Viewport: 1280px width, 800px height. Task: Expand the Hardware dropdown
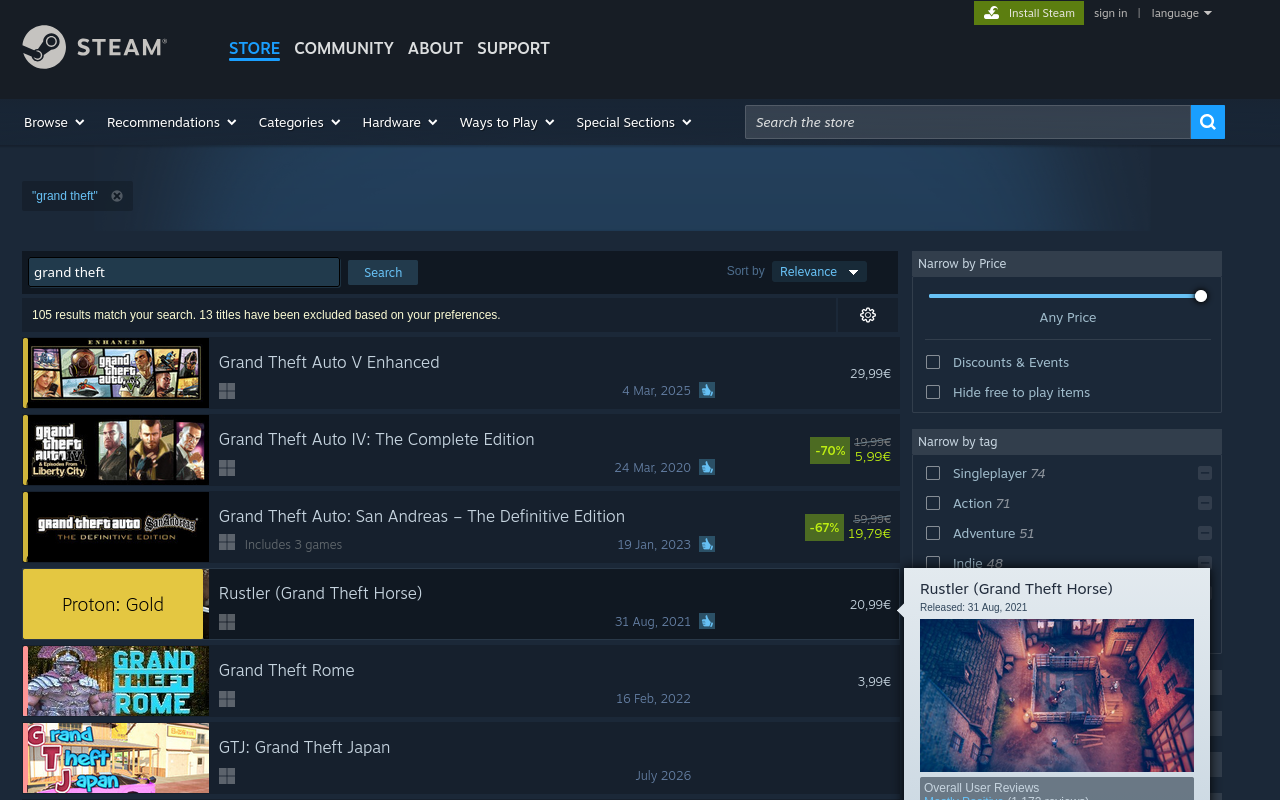click(400, 122)
